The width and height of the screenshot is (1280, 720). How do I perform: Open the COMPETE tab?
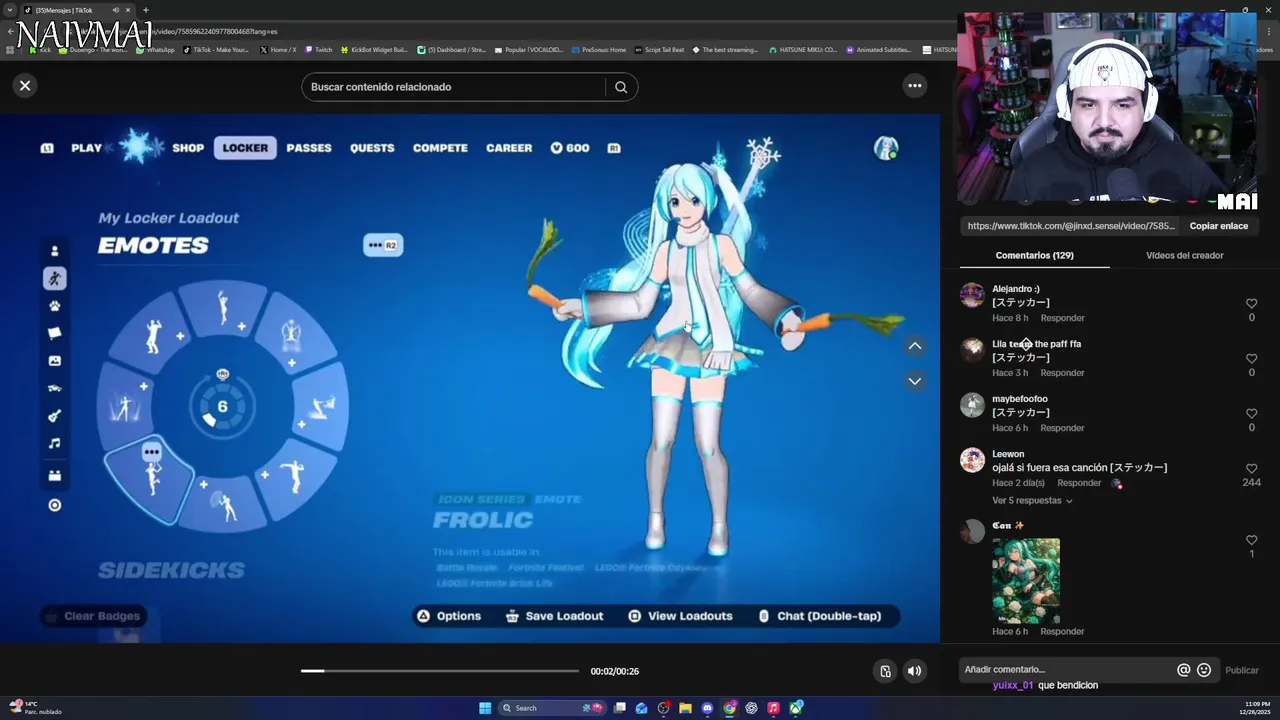[440, 148]
